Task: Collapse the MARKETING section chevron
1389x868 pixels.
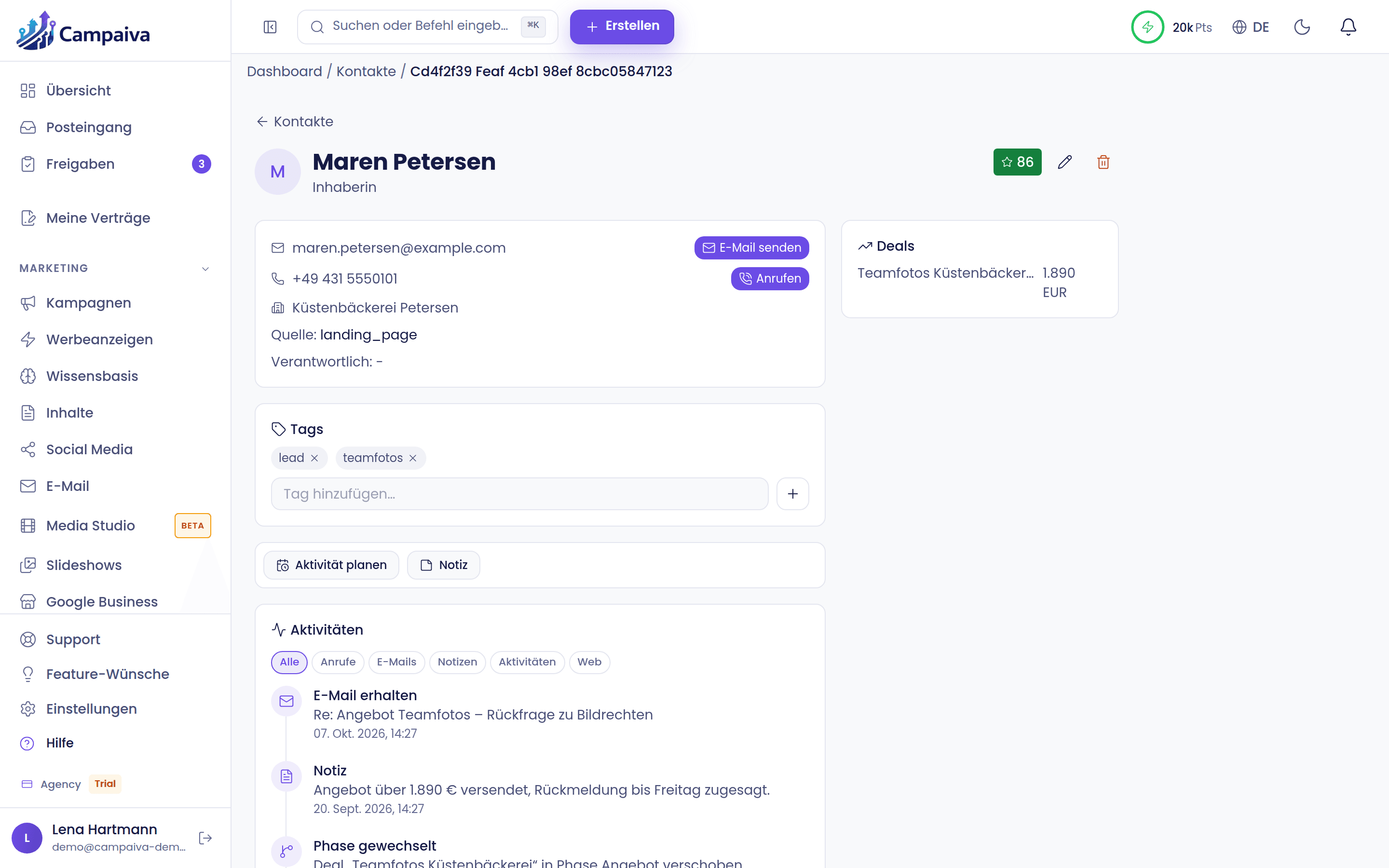Action: click(205, 269)
